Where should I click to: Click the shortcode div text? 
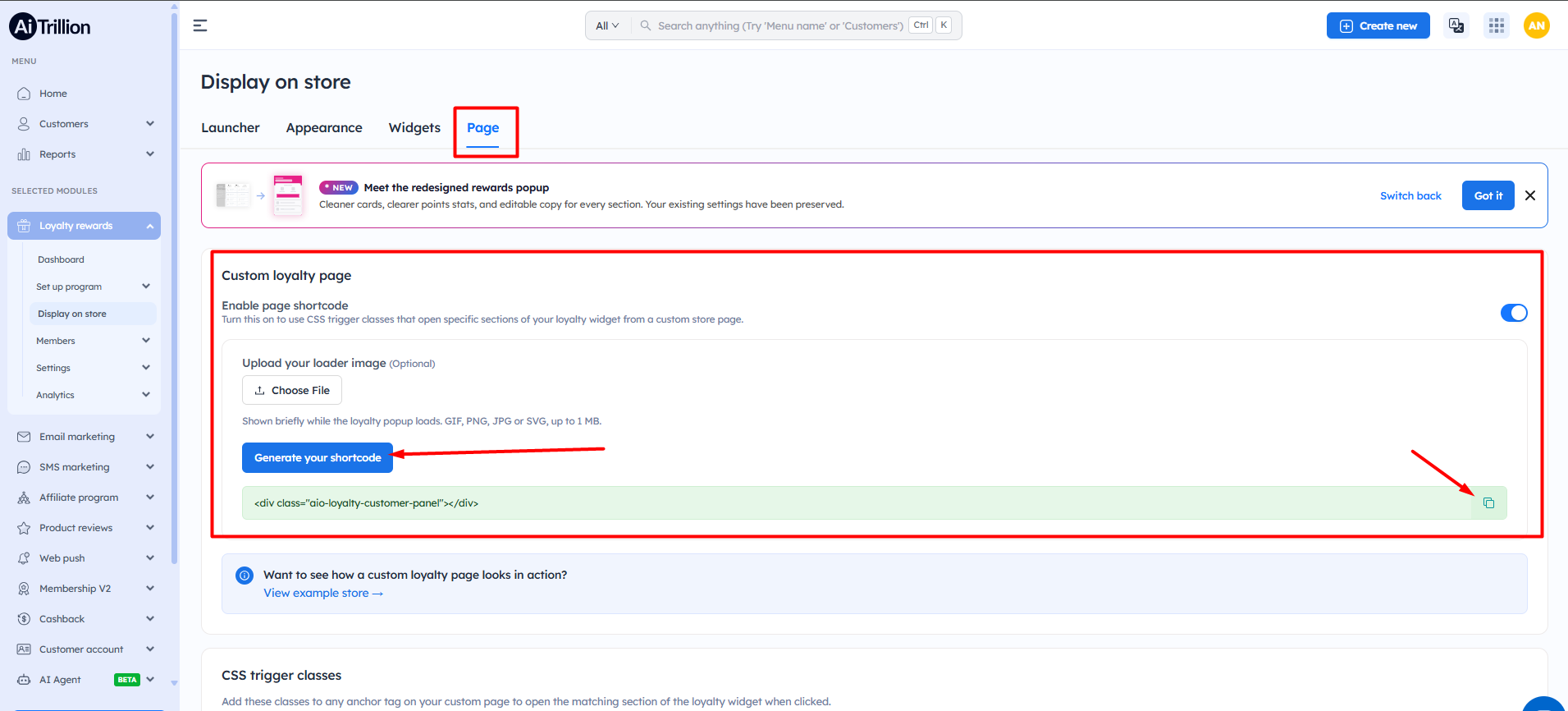click(x=366, y=503)
